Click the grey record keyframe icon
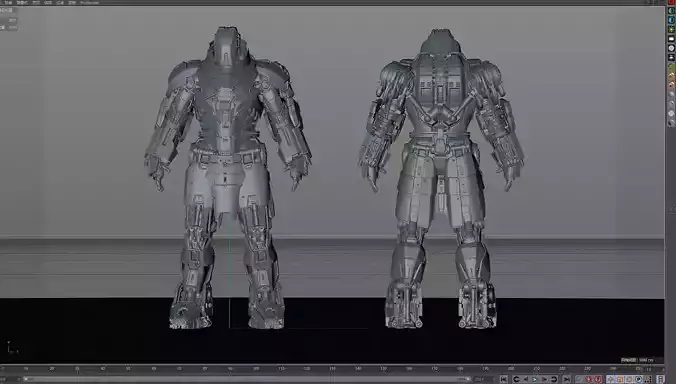 pyautogui.click(x=579, y=379)
